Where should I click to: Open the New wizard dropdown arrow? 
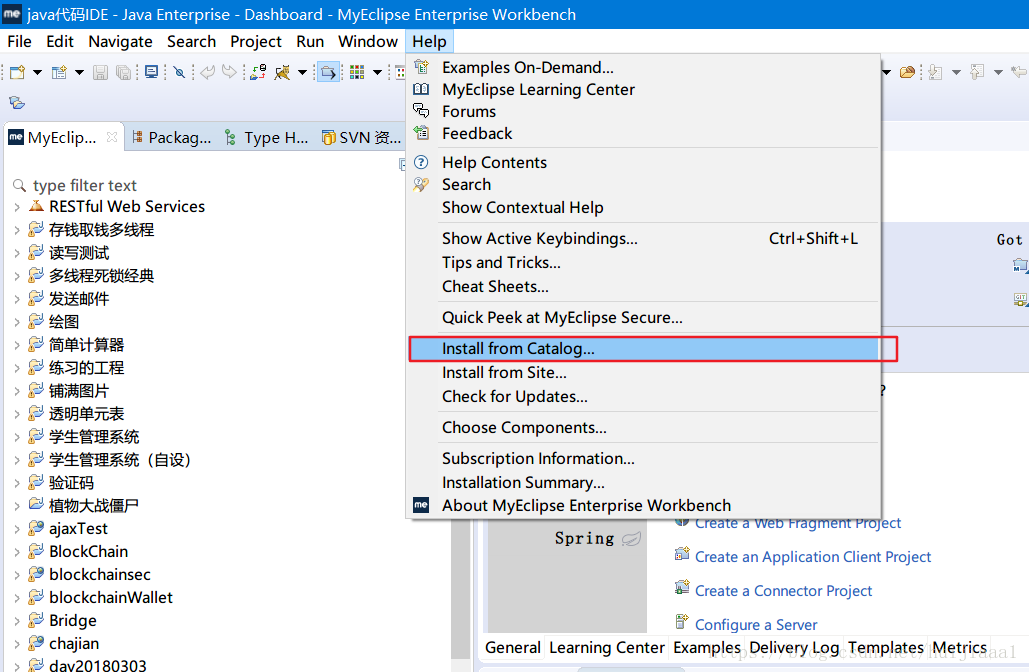tap(37, 72)
